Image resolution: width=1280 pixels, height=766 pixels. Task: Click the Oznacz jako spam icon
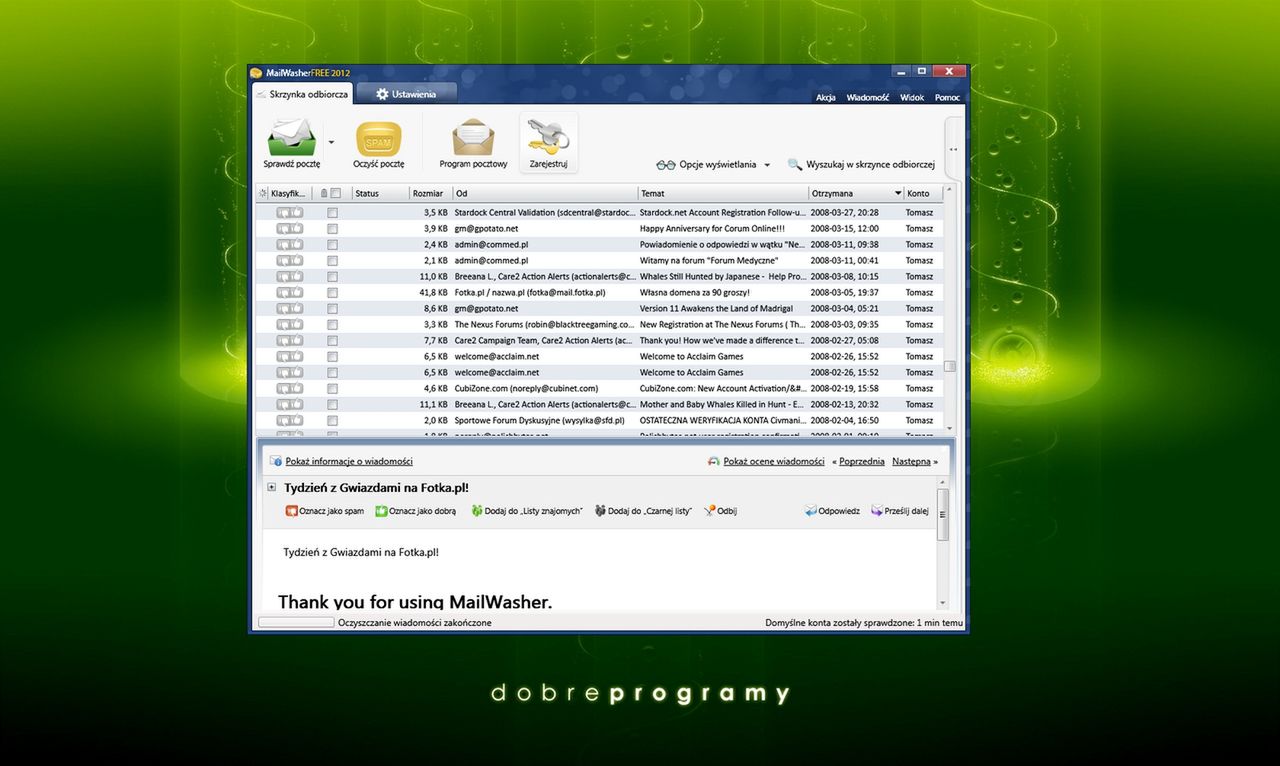[x=292, y=511]
